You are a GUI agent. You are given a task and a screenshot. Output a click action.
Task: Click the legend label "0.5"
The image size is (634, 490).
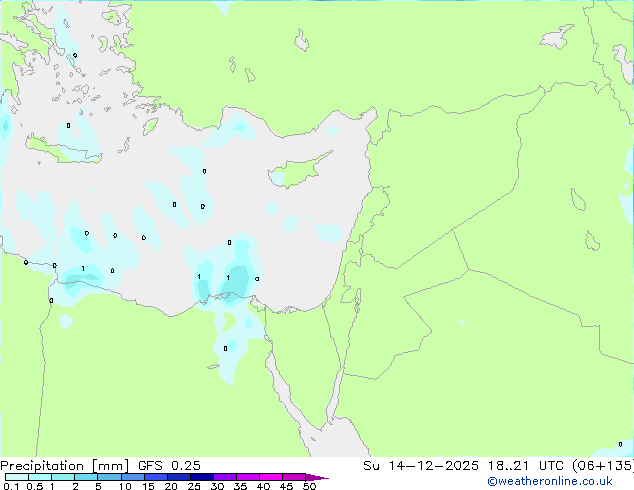tap(35, 486)
